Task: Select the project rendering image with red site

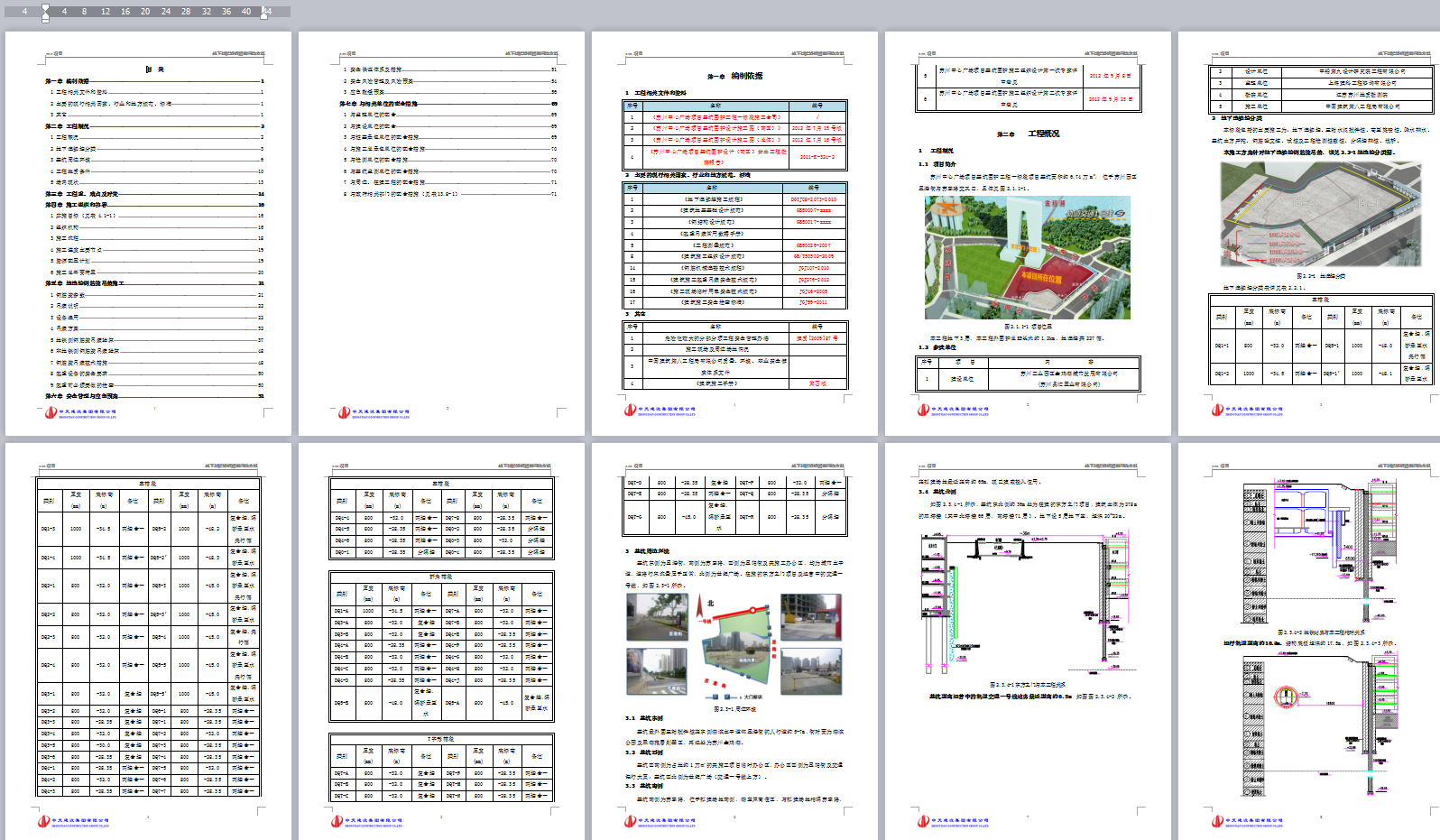Action: [1027, 257]
